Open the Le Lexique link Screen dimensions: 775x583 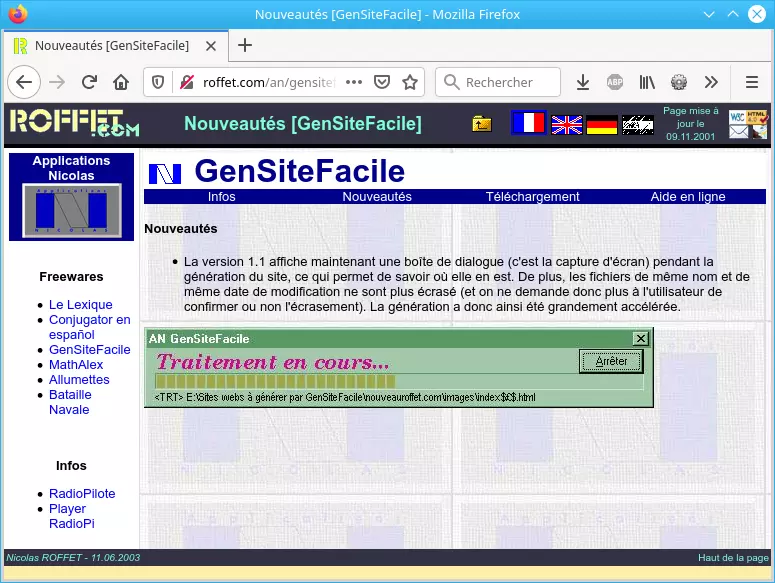81,304
